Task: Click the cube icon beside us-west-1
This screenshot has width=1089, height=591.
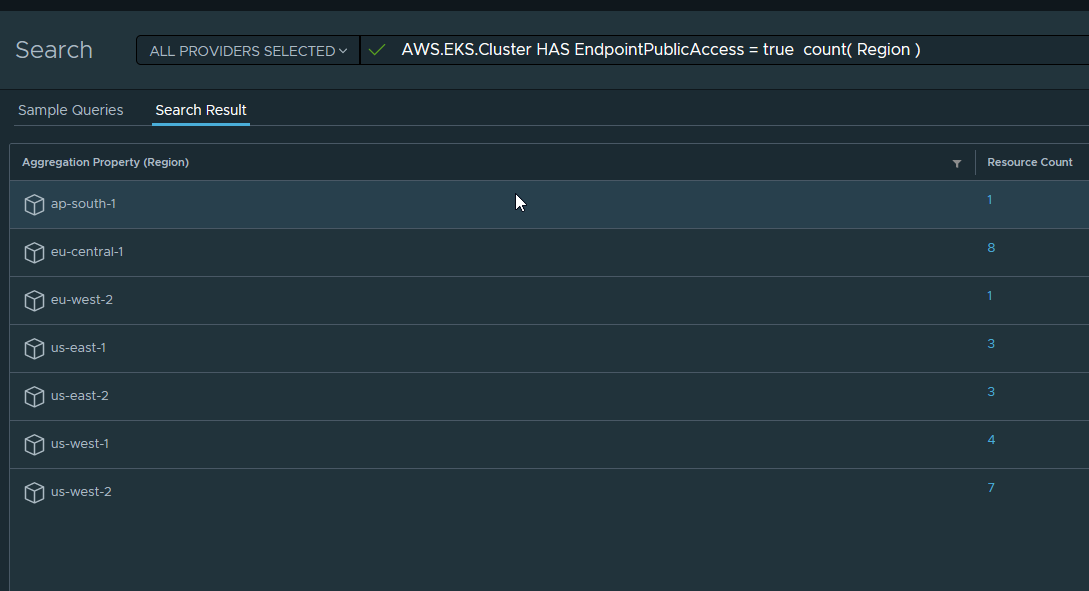Action: click(x=35, y=445)
